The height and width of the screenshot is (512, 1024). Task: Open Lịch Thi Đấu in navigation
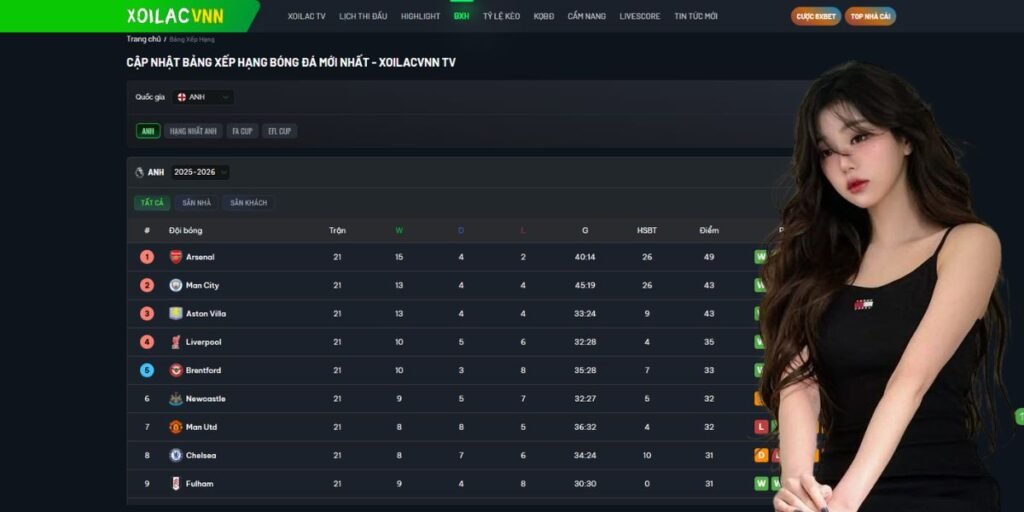pyautogui.click(x=363, y=17)
